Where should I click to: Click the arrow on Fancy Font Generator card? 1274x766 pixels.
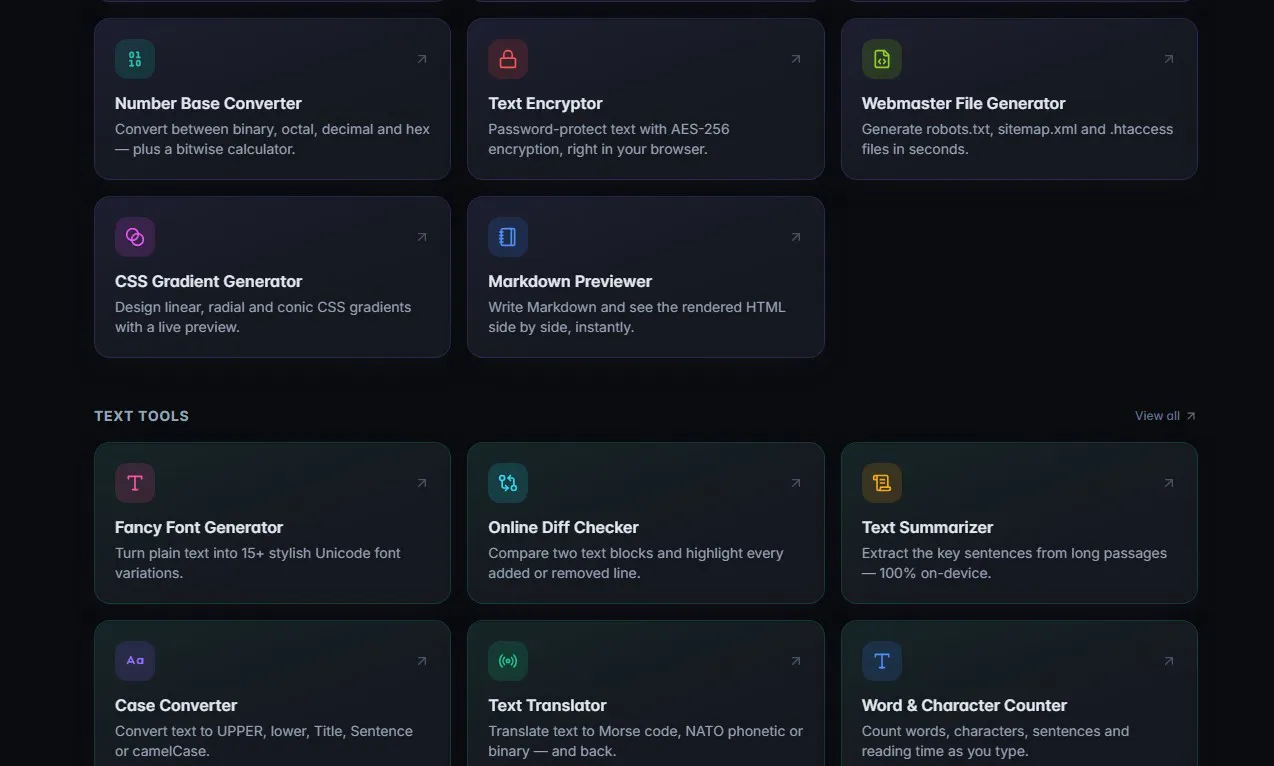point(422,483)
